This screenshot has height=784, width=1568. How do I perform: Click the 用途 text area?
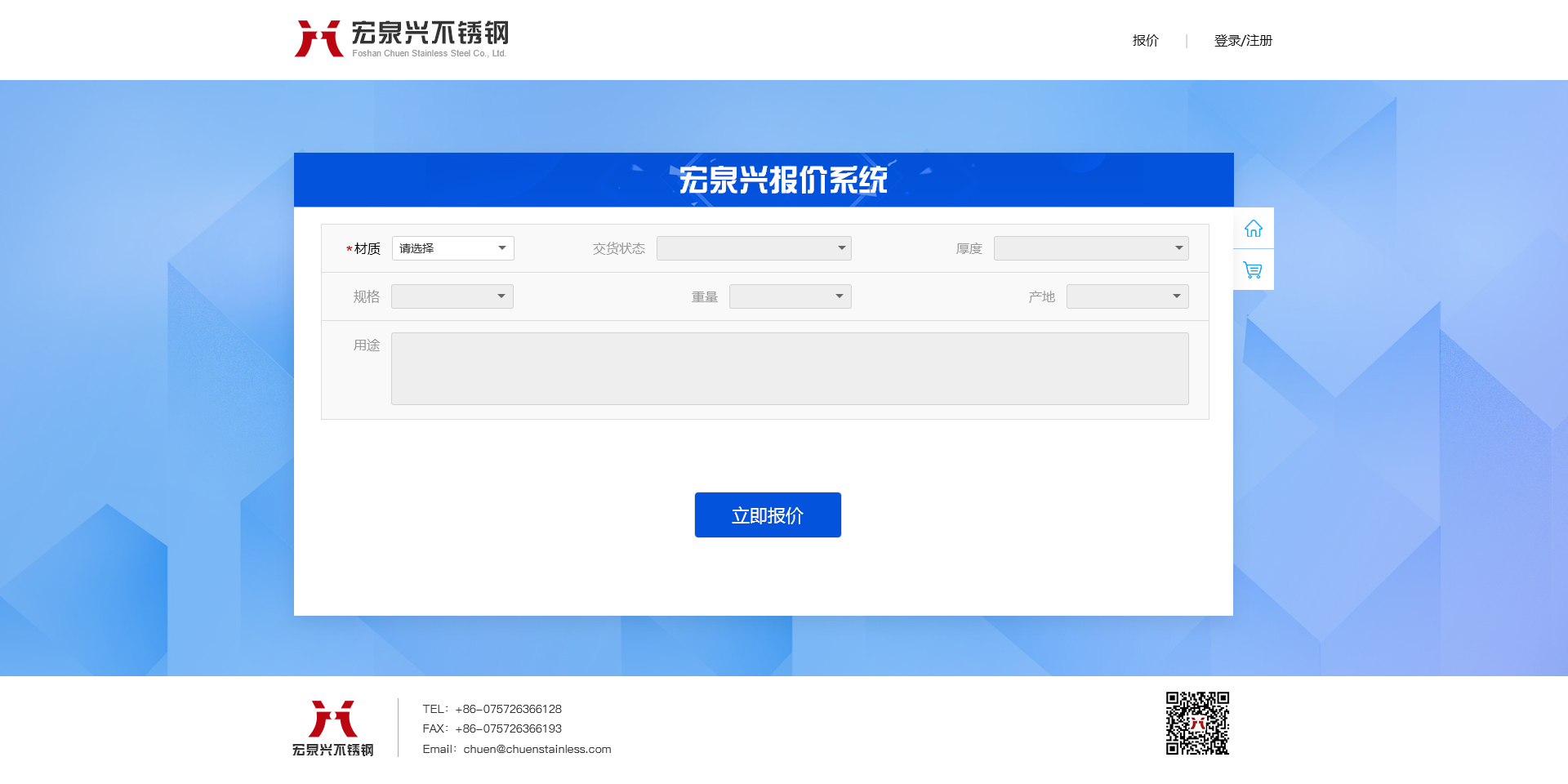click(789, 368)
